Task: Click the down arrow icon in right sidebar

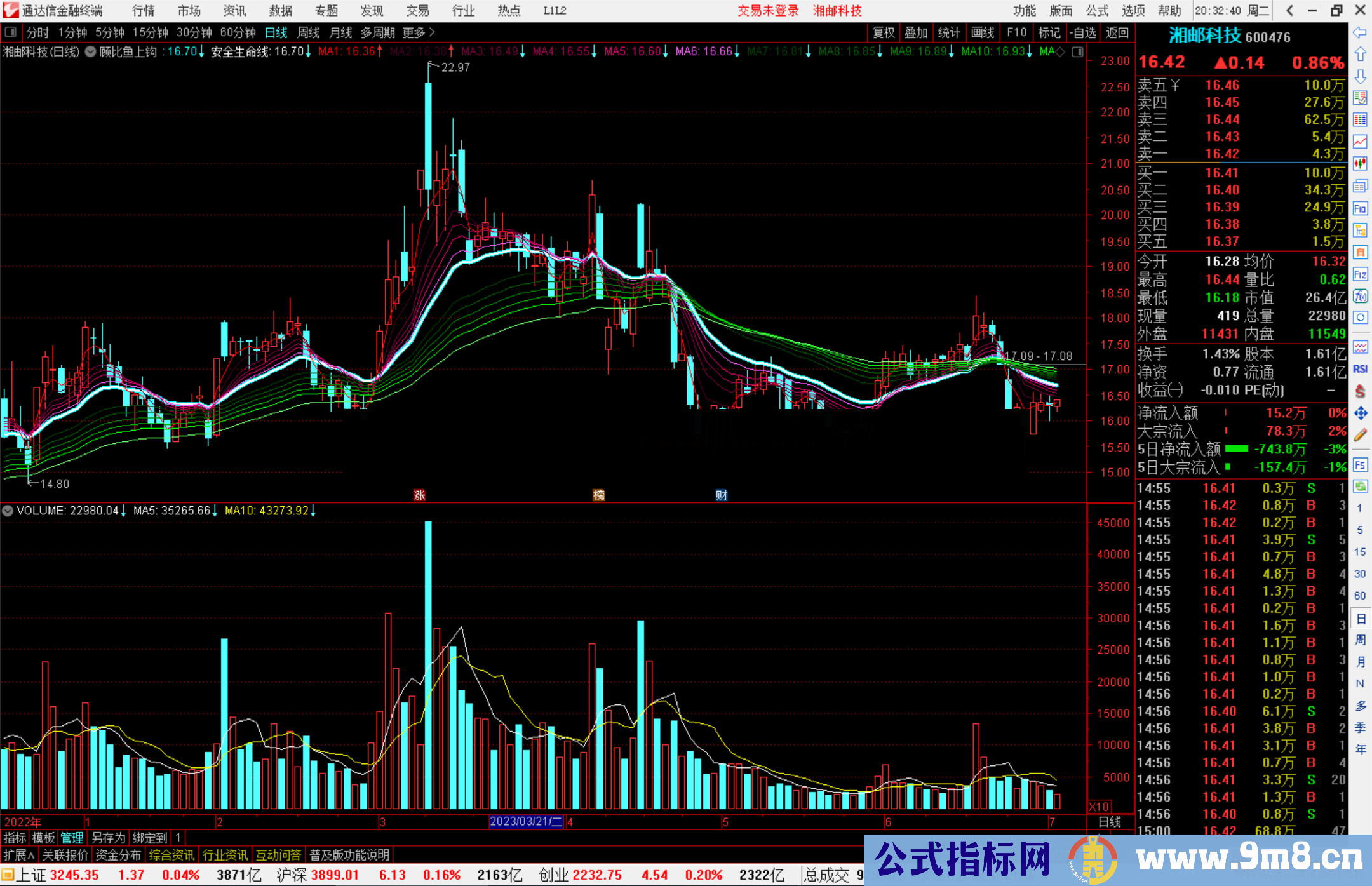Action: 1360,76
